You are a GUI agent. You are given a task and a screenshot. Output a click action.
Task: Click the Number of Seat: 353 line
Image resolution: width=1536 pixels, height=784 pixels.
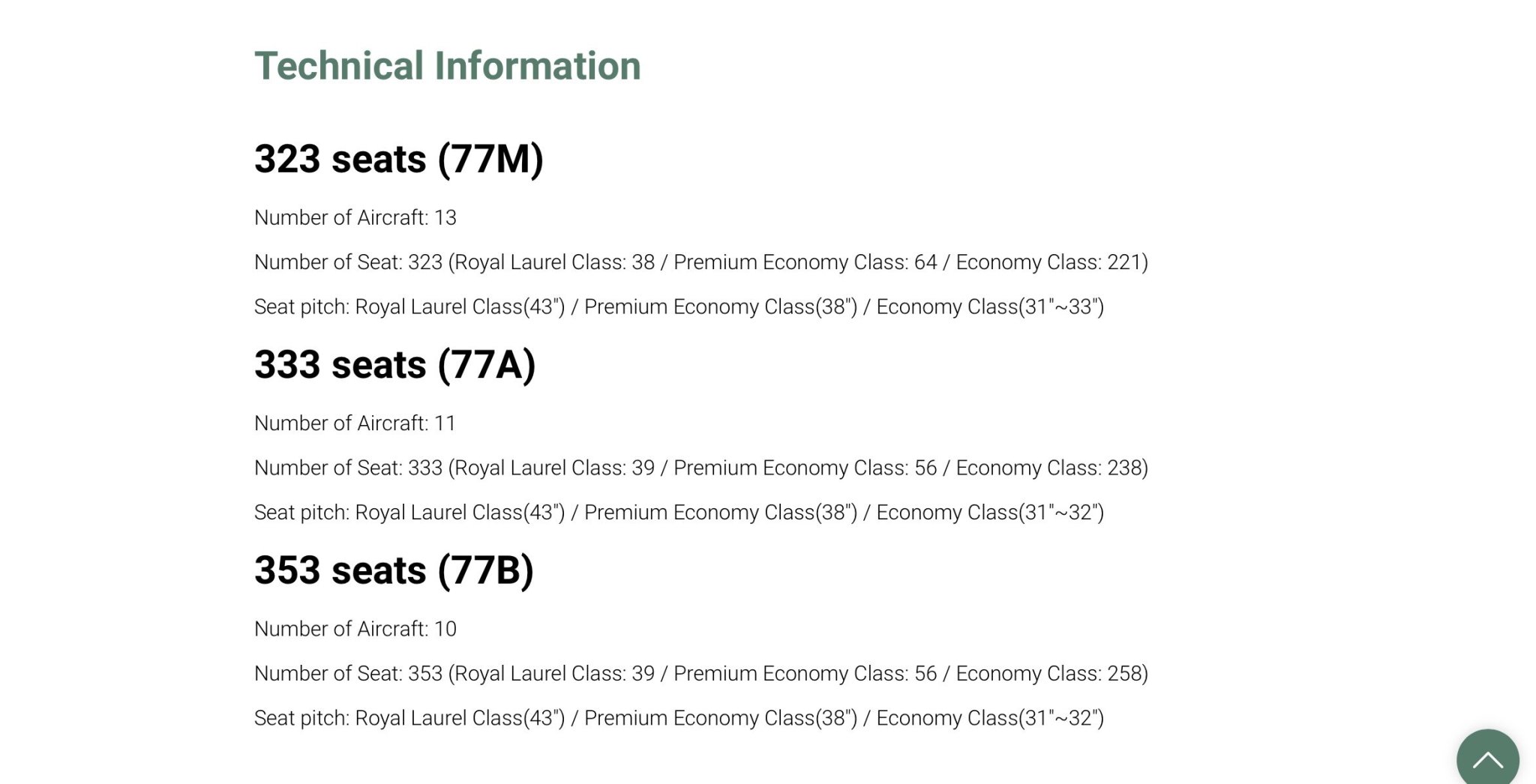701,674
